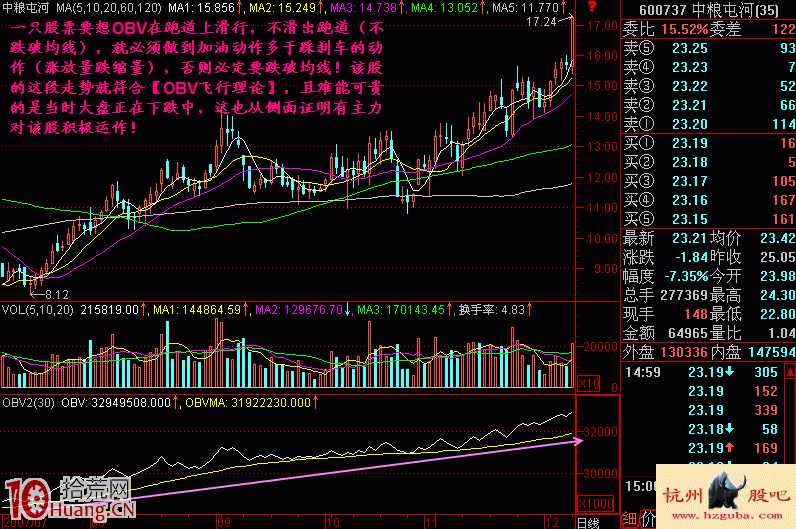
Task: Click the 最高 24.30 high price
Action: point(752,295)
